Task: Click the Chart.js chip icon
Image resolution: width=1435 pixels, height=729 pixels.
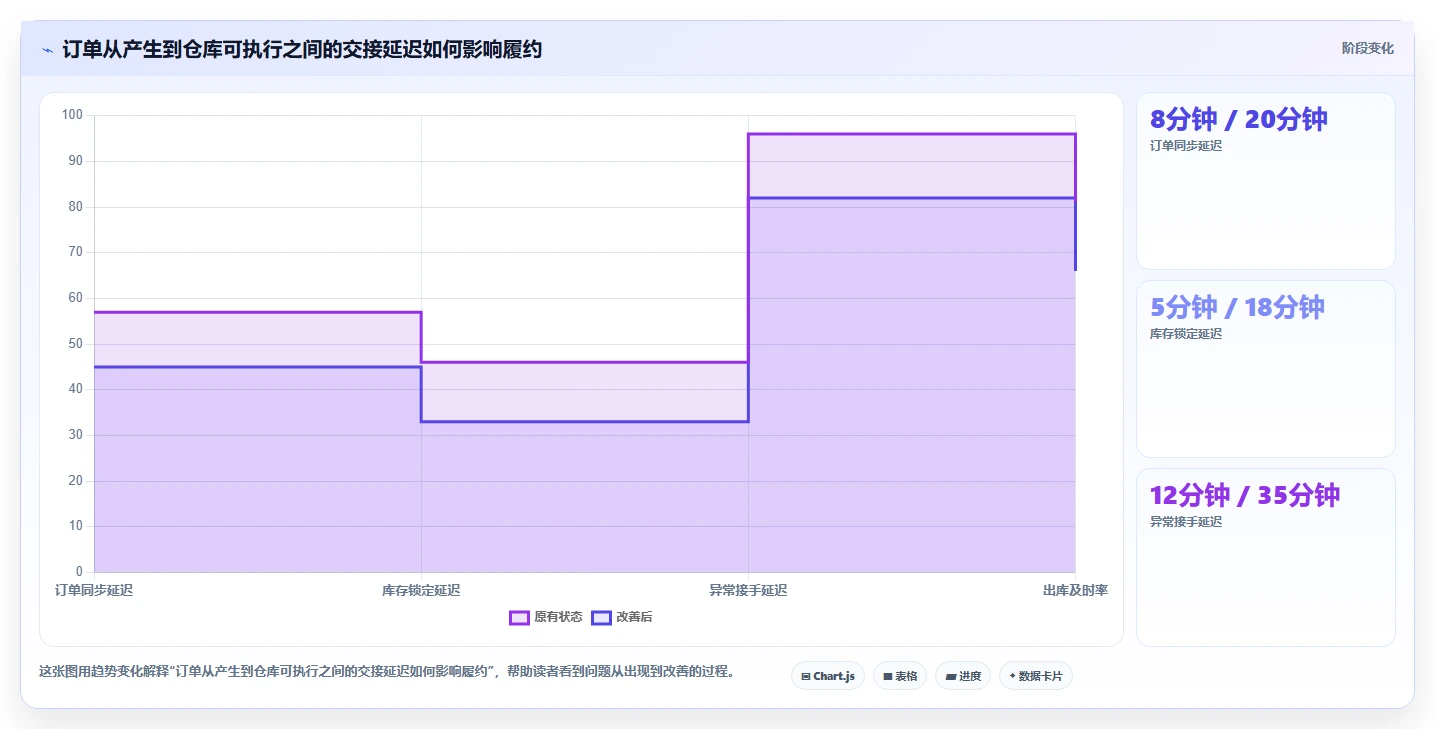Action: click(806, 677)
